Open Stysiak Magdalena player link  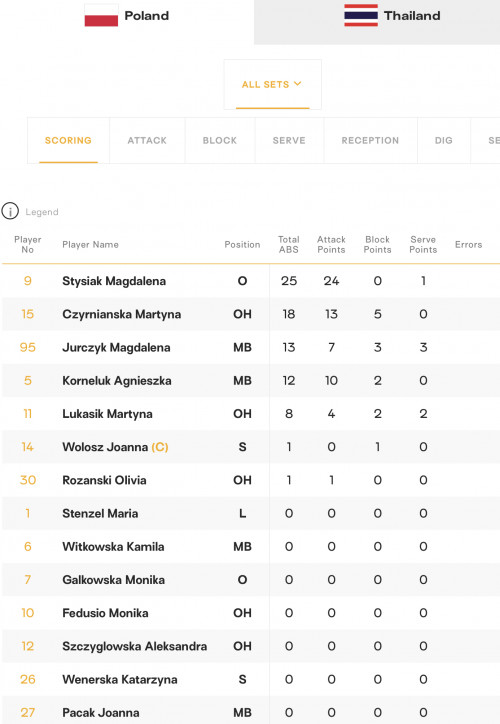click(114, 281)
